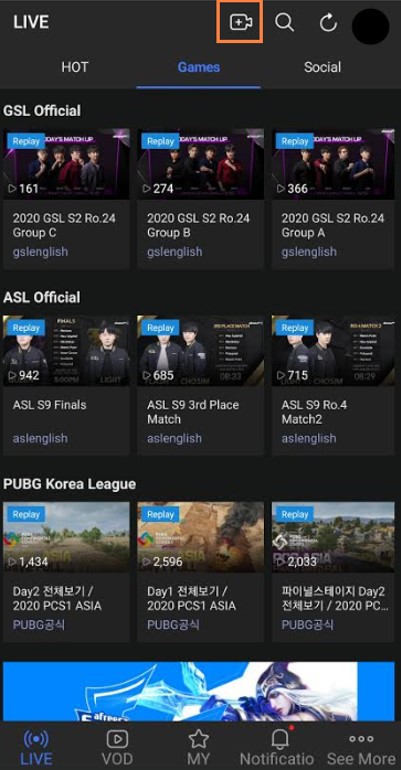
Task: Open the PUBG Korea League heading
Action: [x=70, y=484]
